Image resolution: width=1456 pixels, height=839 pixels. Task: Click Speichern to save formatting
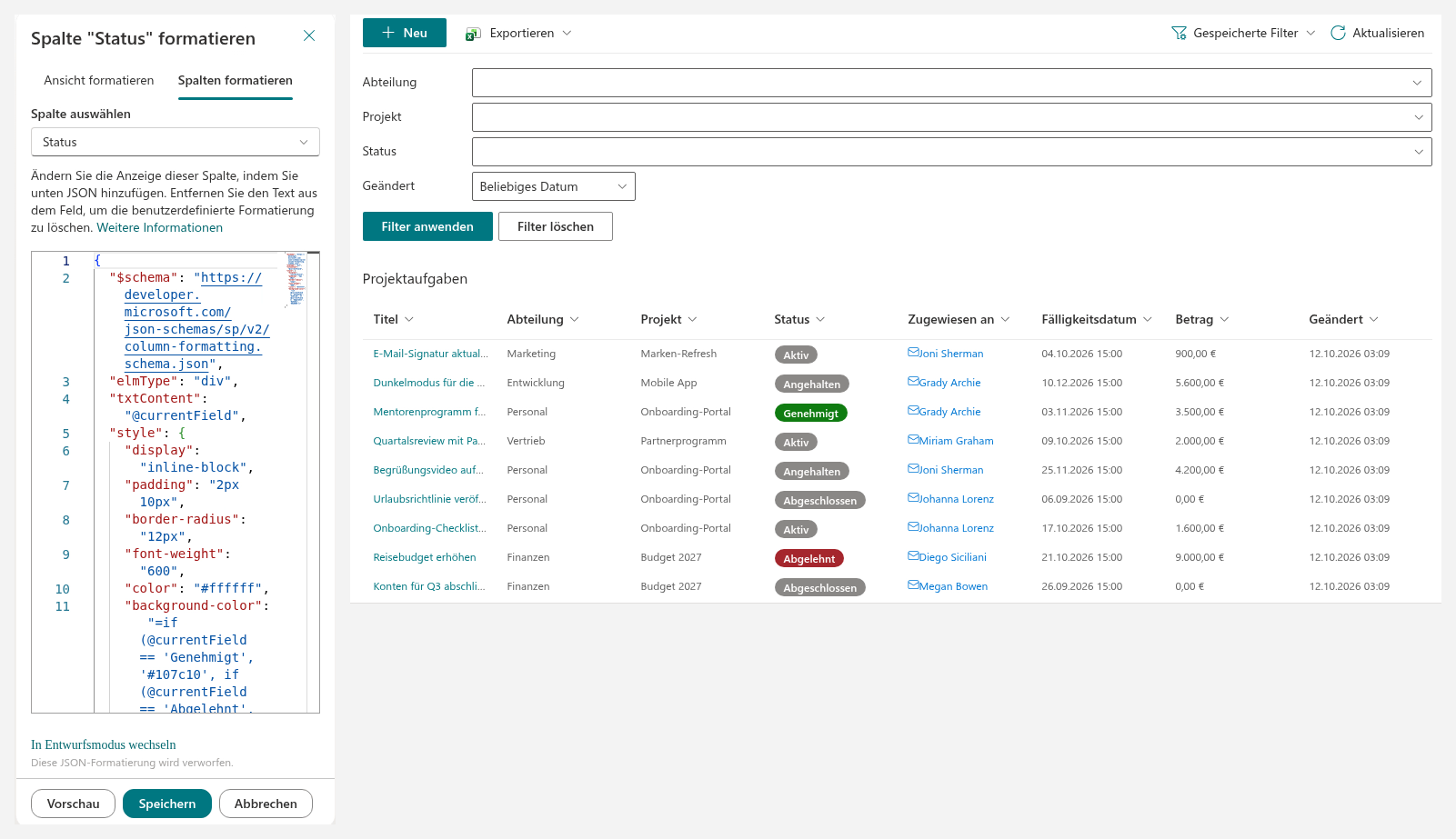(167, 804)
